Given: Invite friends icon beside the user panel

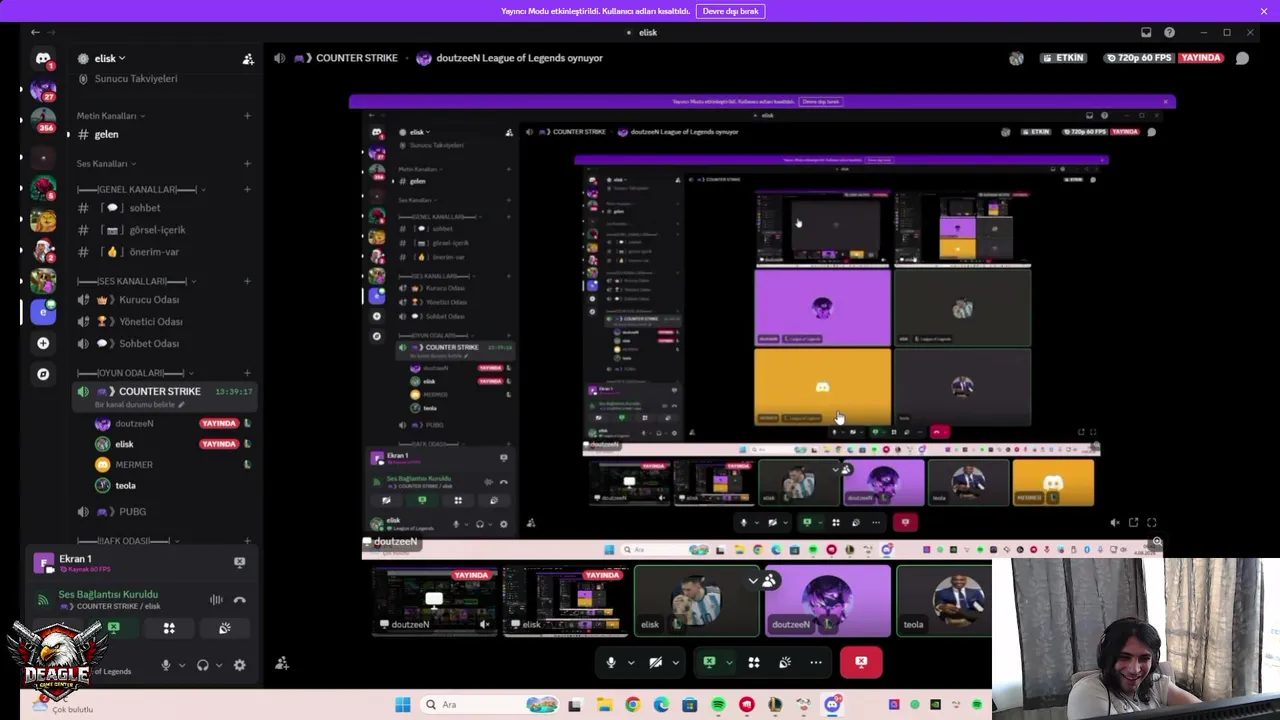Looking at the screenshot, I should pyautogui.click(x=282, y=663).
